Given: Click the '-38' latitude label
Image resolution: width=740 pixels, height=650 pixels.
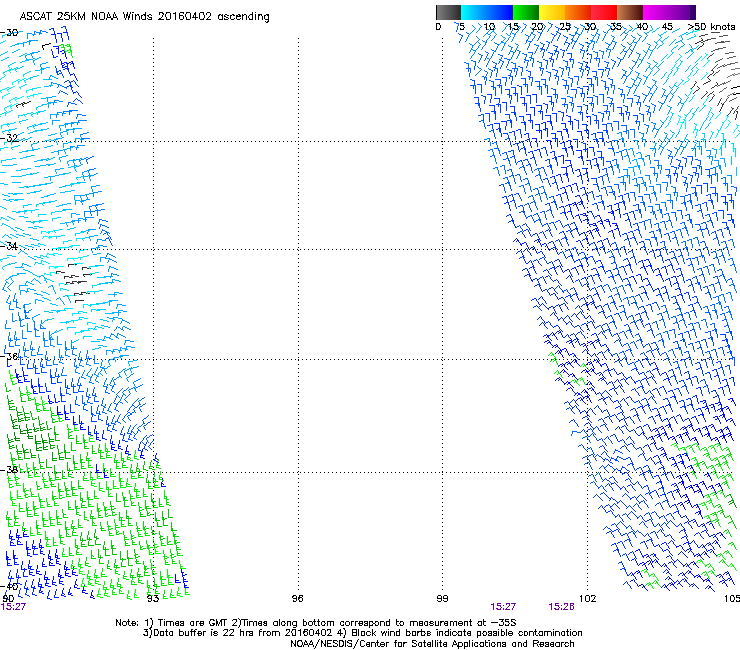Looking at the screenshot, I should 9,469.
